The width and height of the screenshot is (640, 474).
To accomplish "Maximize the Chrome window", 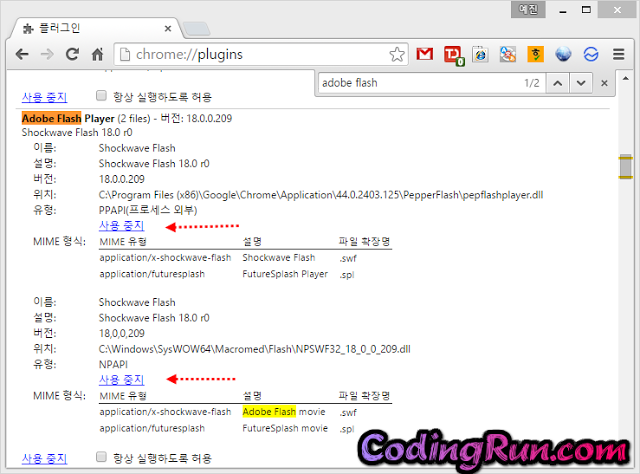I will (586, 9).
